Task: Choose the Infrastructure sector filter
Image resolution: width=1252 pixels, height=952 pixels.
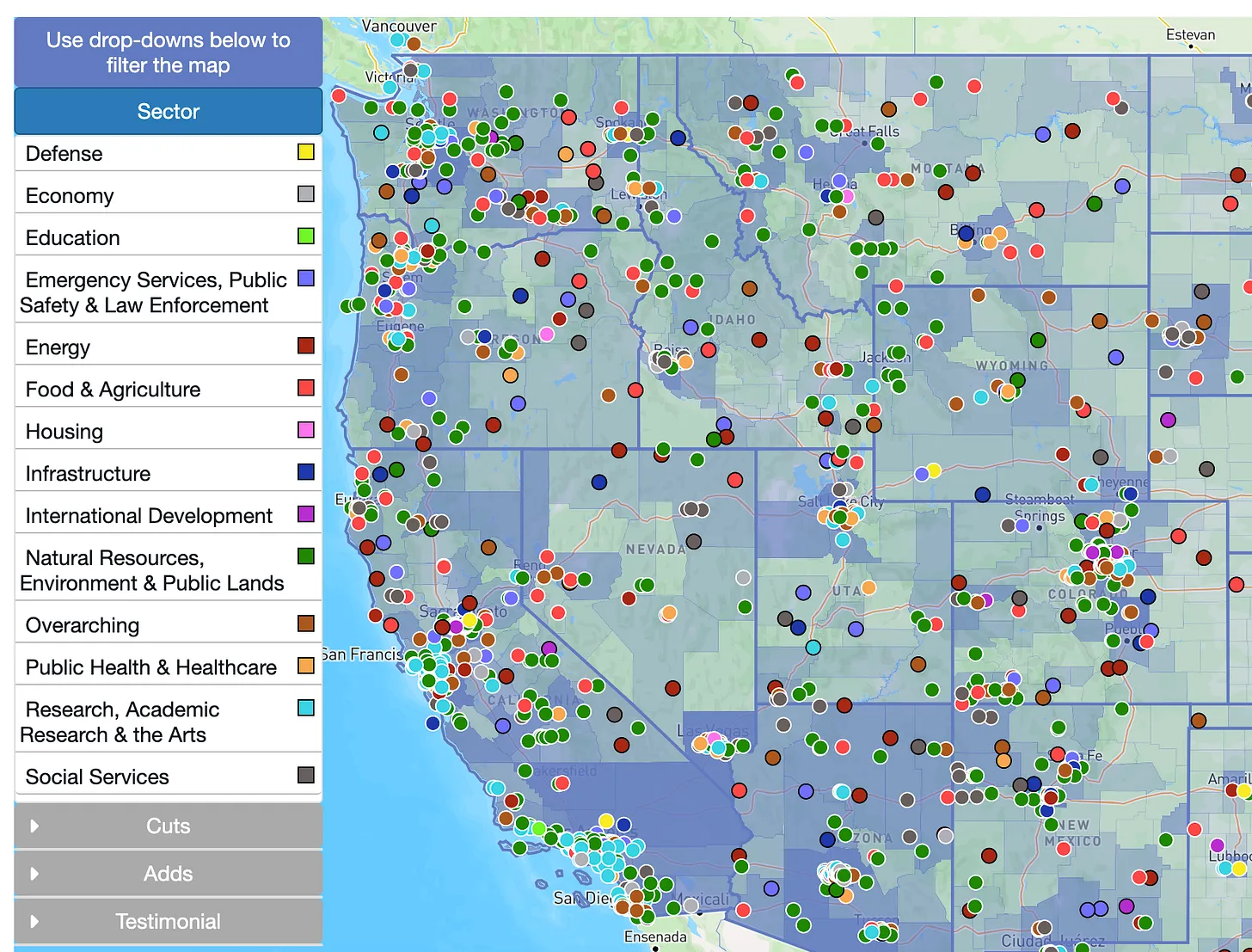Action: (x=88, y=474)
